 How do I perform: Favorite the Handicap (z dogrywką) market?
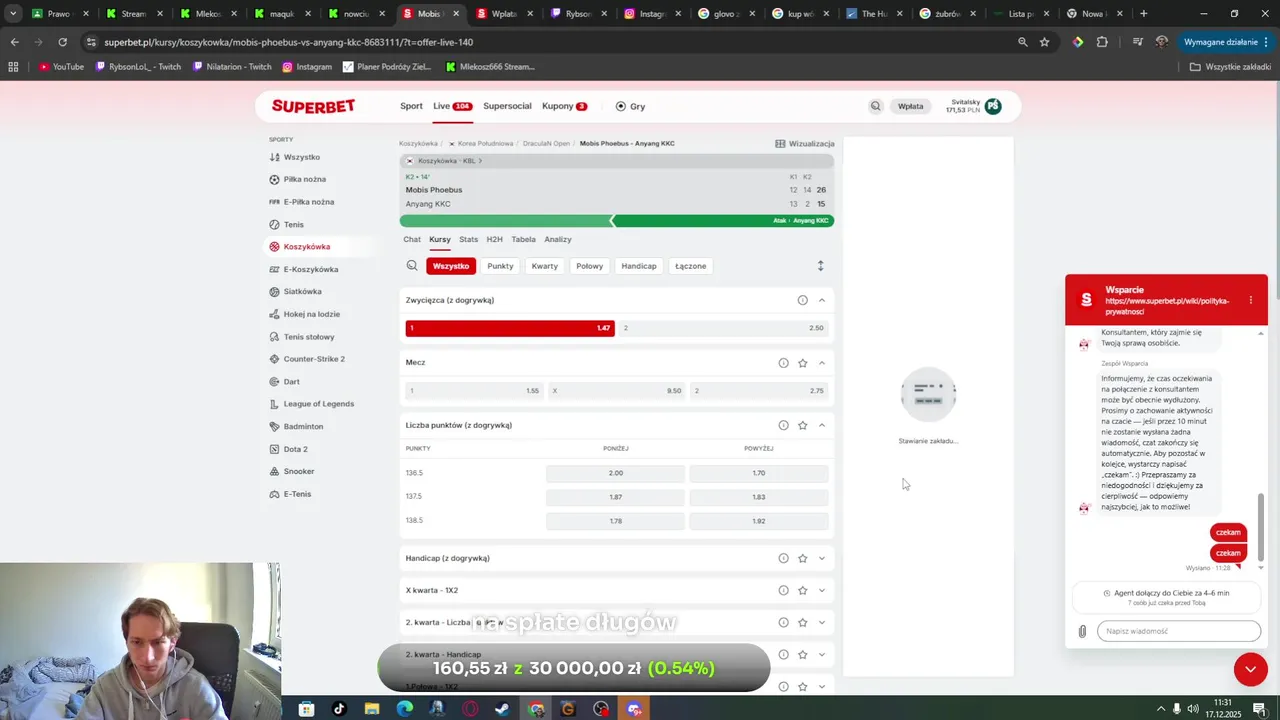[x=802, y=558]
